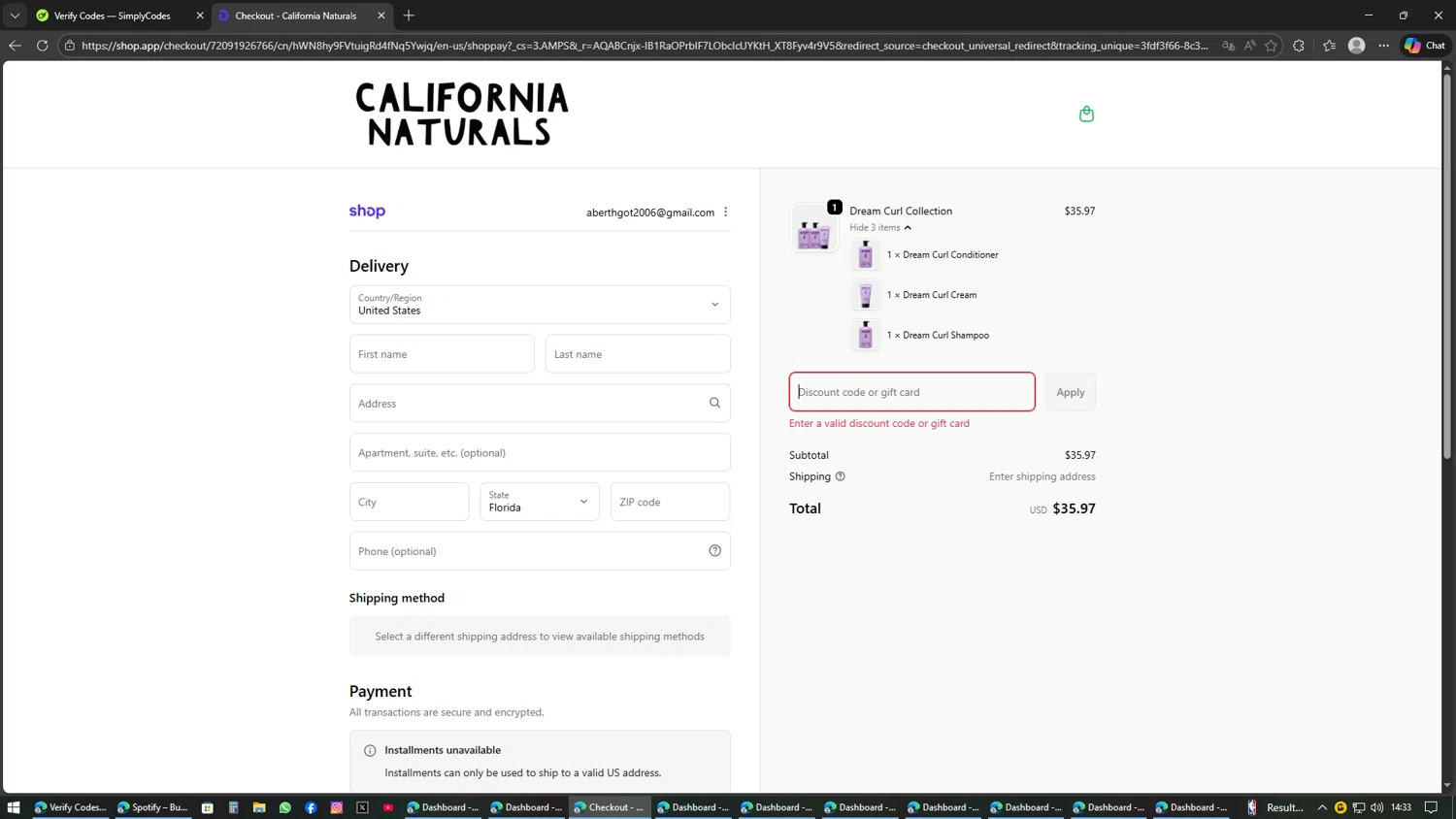1456x819 pixels.
Task: View site information lock icon
Action: (x=70, y=46)
